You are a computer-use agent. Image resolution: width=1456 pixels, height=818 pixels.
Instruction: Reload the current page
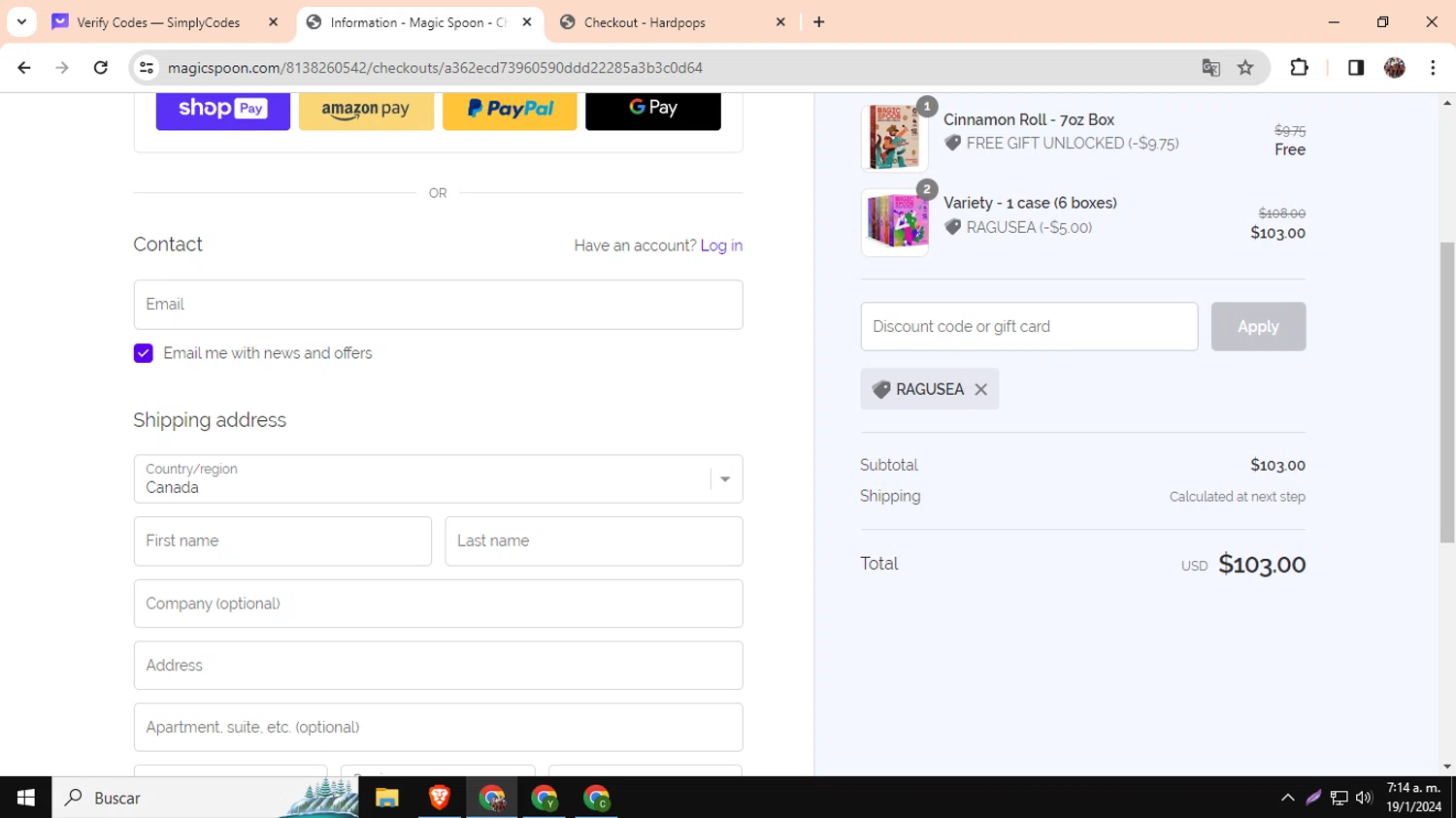tap(101, 68)
